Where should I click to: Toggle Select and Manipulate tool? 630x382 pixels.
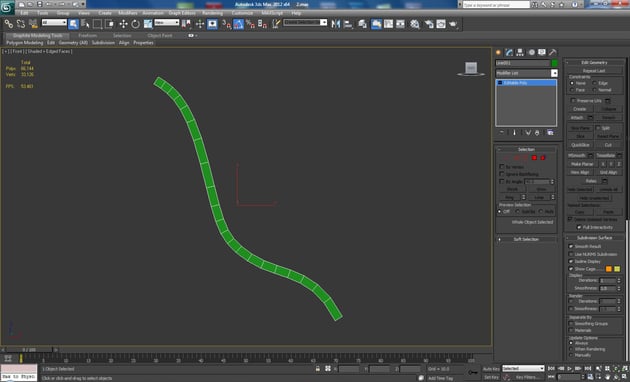tap(200, 24)
